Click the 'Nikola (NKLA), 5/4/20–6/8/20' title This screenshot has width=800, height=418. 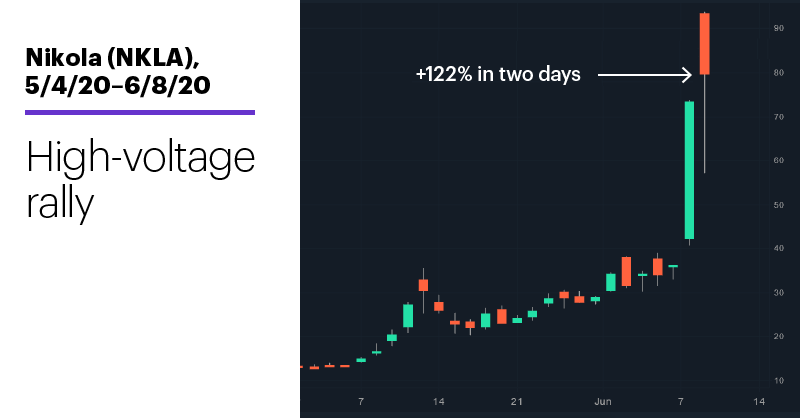(x=117, y=71)
